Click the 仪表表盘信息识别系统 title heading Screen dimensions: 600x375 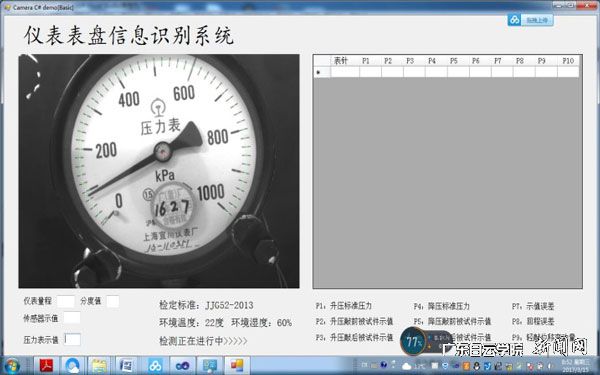129,36
